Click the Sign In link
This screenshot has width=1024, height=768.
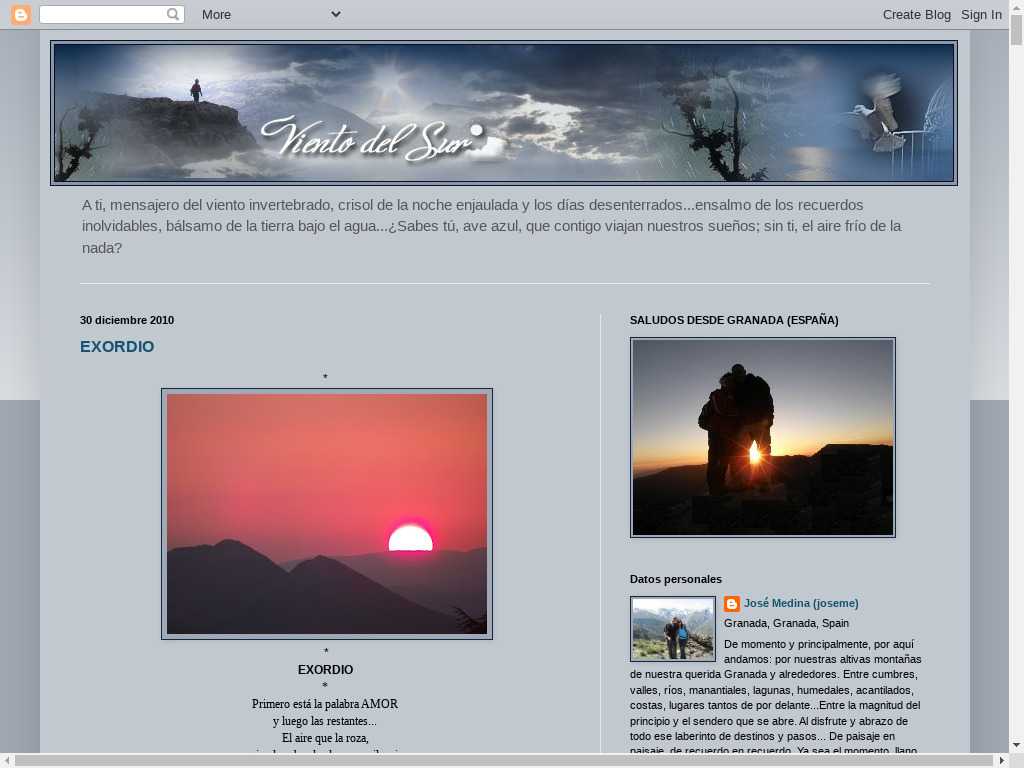(981, 14)
